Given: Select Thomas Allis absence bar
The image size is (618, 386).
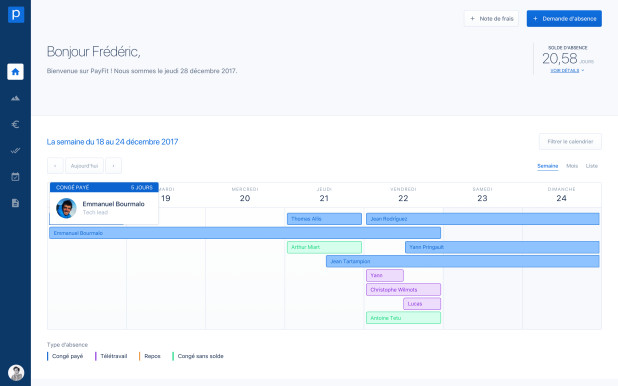Looking at the screenshot, I should pyautogui.click(x=324, y=219).
